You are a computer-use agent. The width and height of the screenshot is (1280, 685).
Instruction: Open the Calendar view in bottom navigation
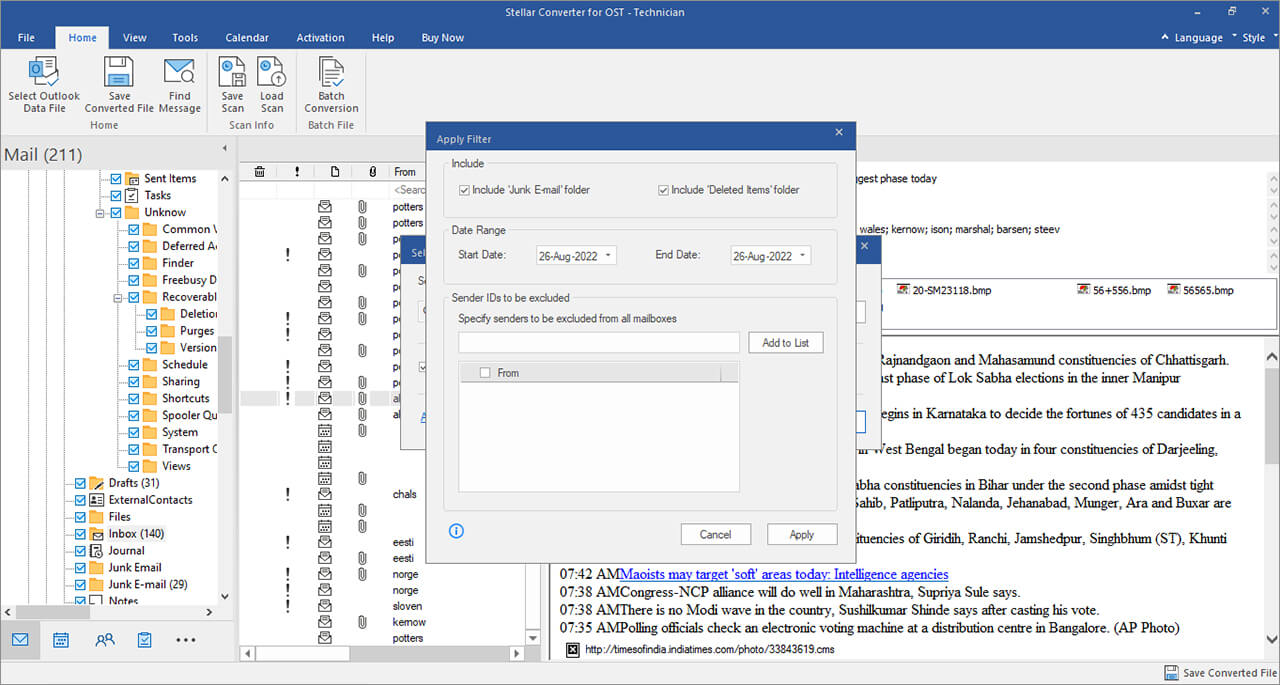pyautogui.click(x=61, y=640)
